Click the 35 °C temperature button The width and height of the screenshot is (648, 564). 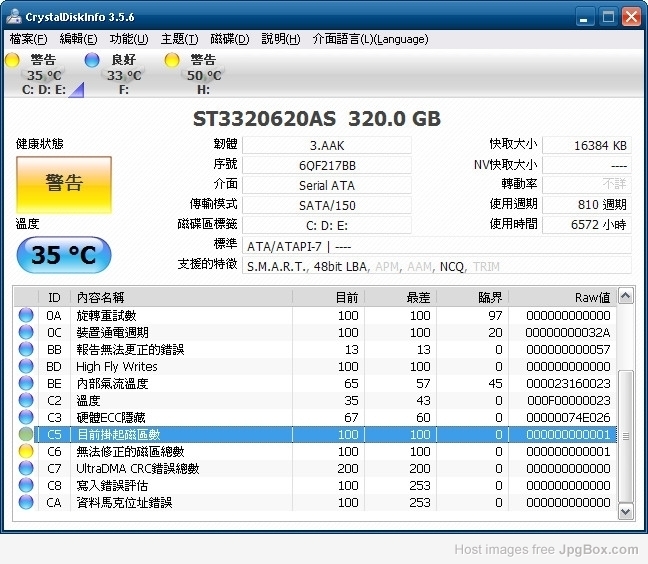pos(63,255)
